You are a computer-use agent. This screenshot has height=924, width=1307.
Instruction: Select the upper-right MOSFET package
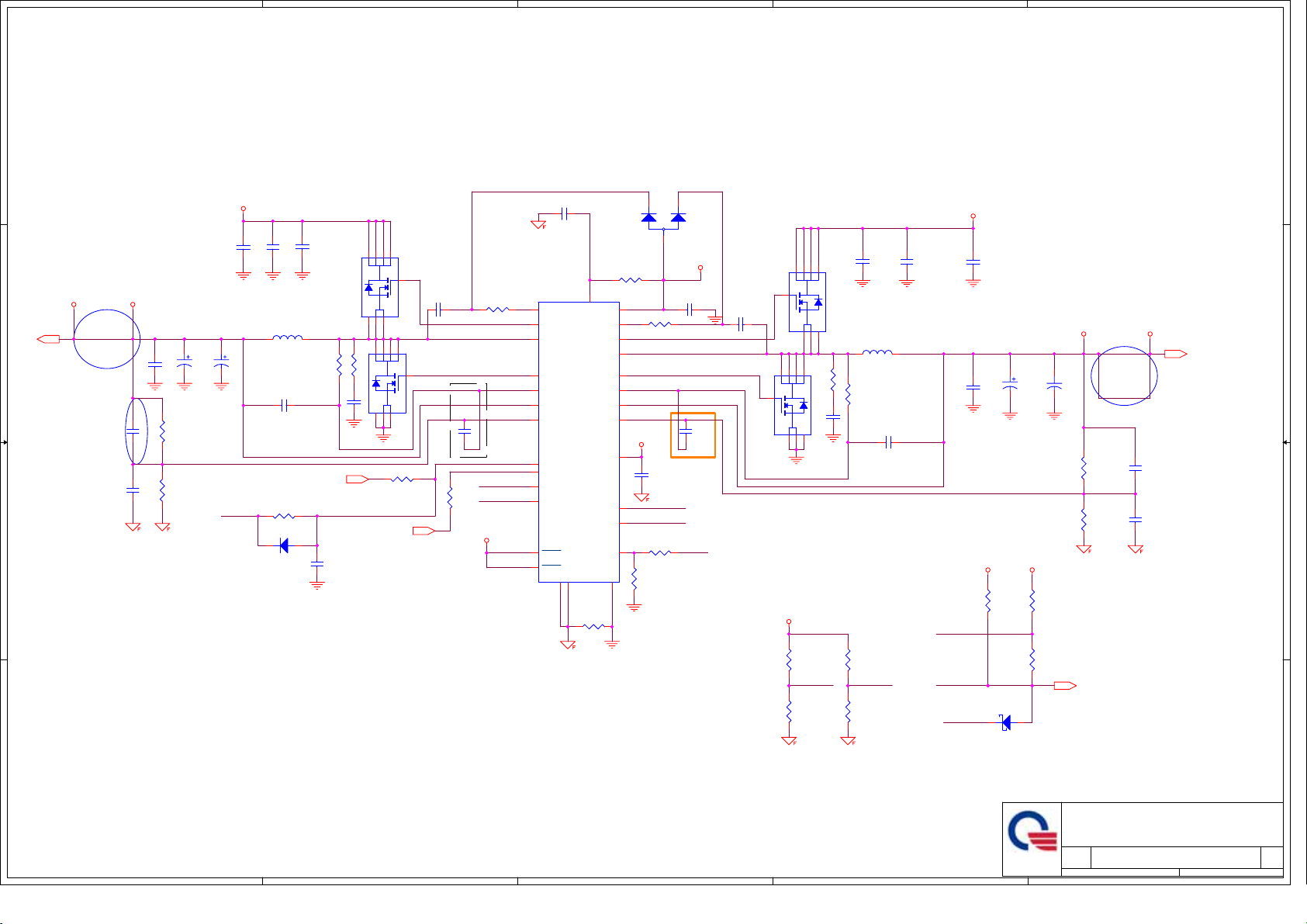(x=807, y=302)
